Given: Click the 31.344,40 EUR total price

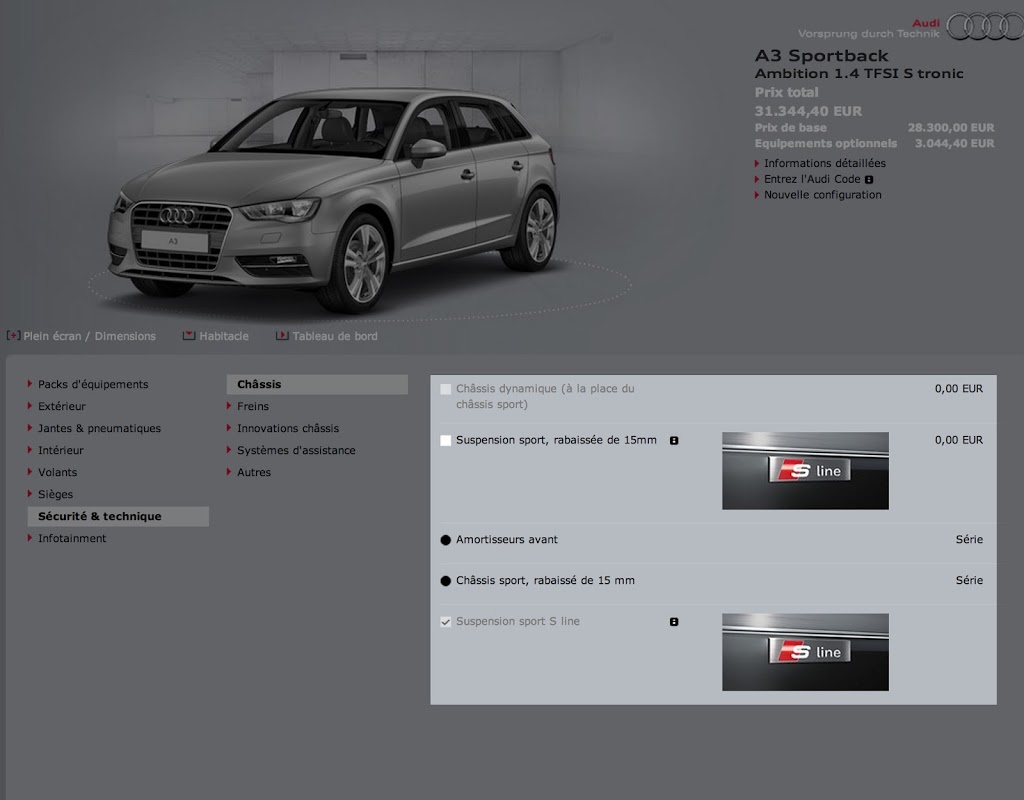Looking at the screenshot, I should point(808,111).
